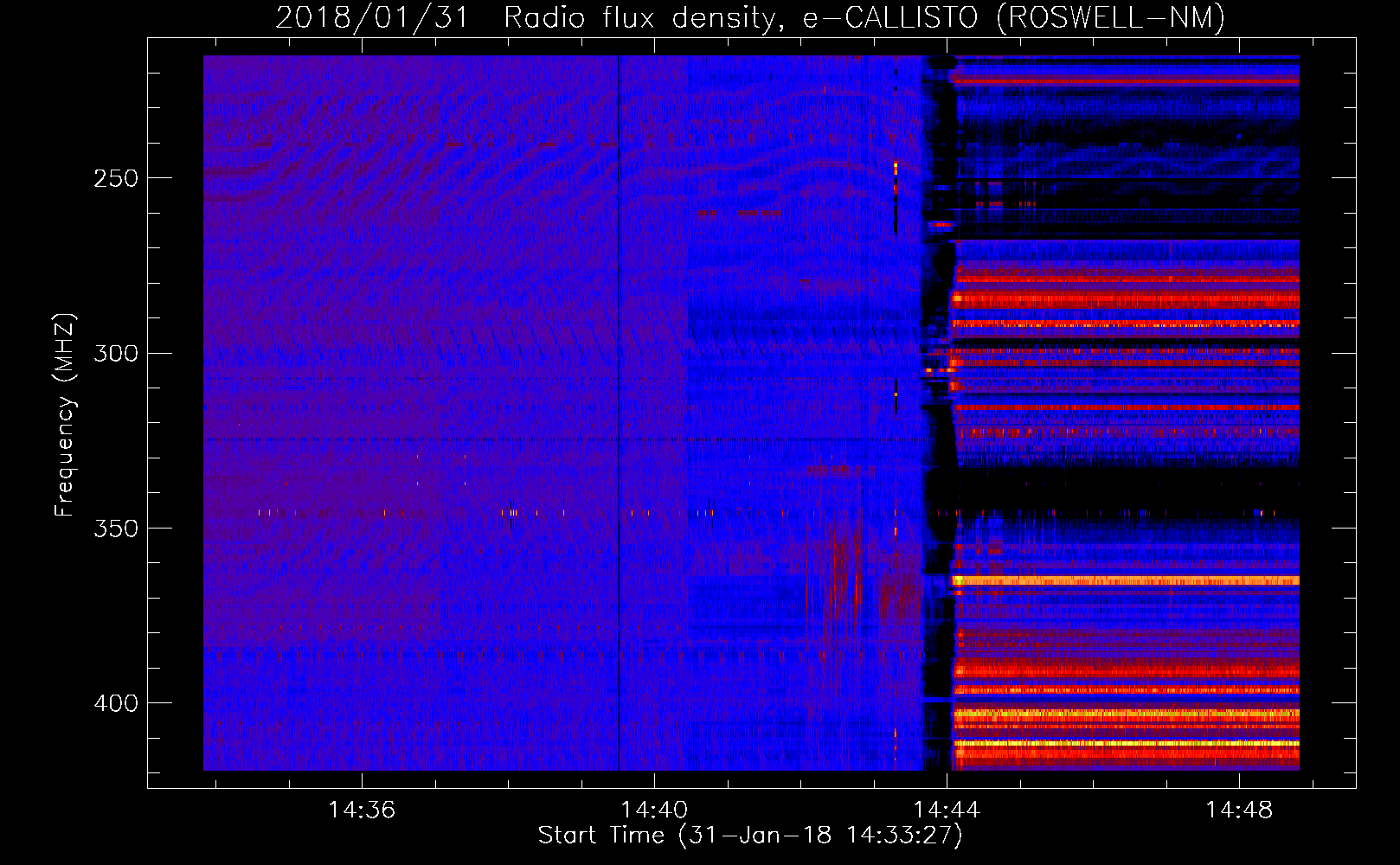Click the 14:36 time tick label
The width and height of the screenshot is (1400, 865).
362,810
